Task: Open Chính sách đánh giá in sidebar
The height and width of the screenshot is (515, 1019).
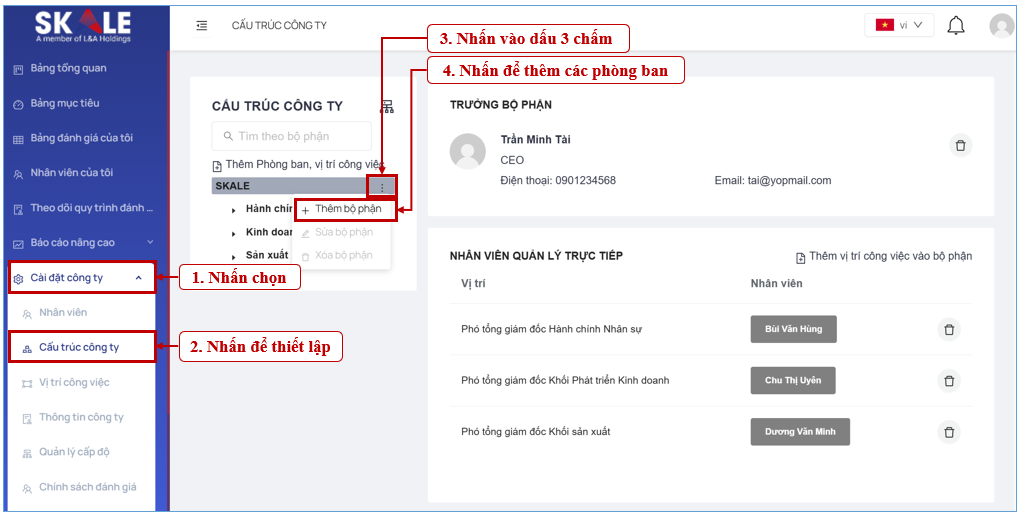Action: click(87, 487)
